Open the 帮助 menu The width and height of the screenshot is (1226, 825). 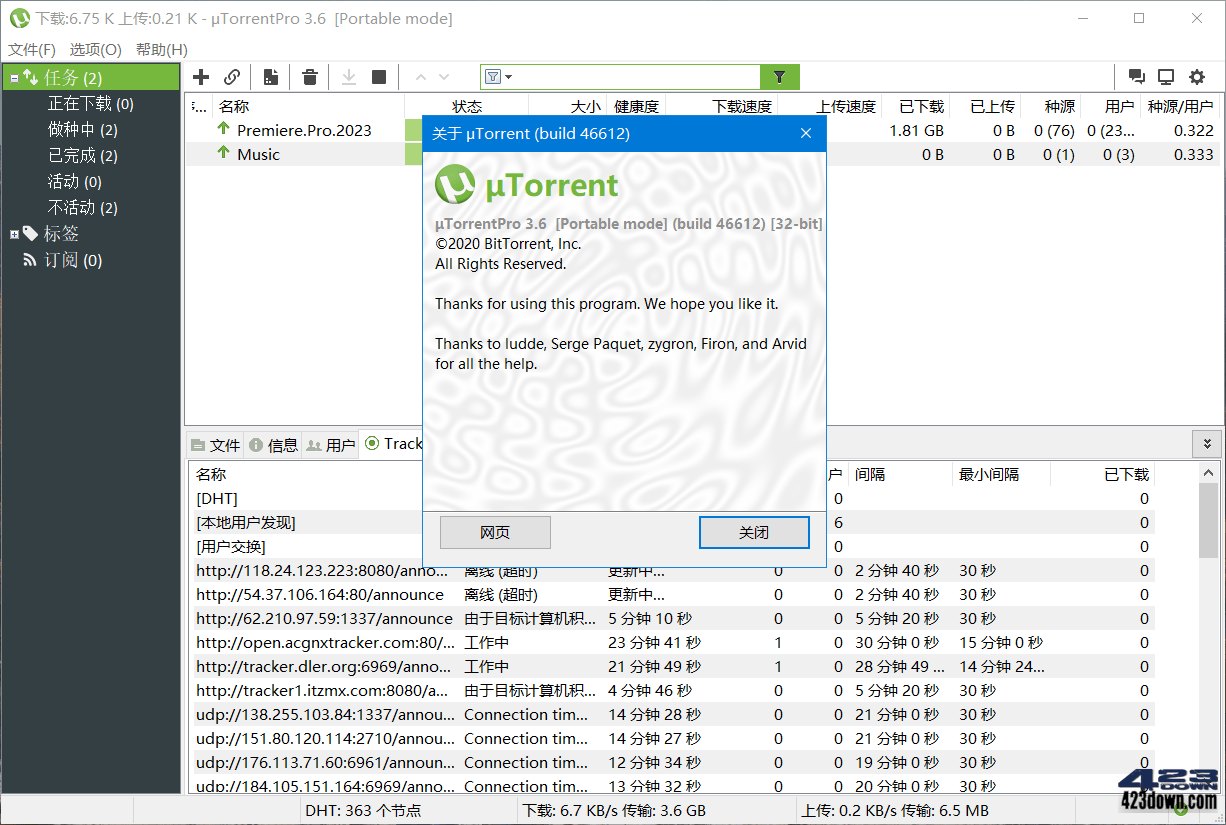(x=160, y=49)
